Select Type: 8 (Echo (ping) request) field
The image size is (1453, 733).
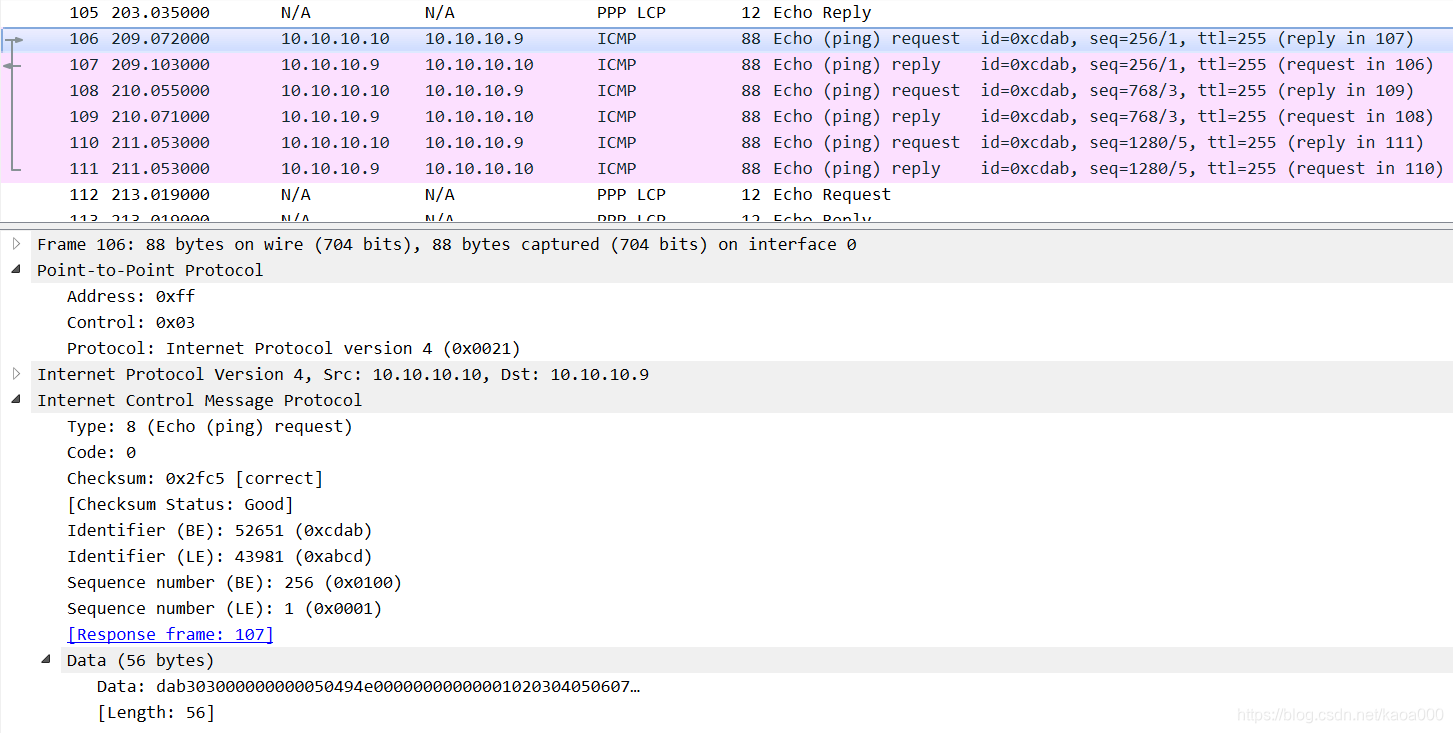[210, 426]
